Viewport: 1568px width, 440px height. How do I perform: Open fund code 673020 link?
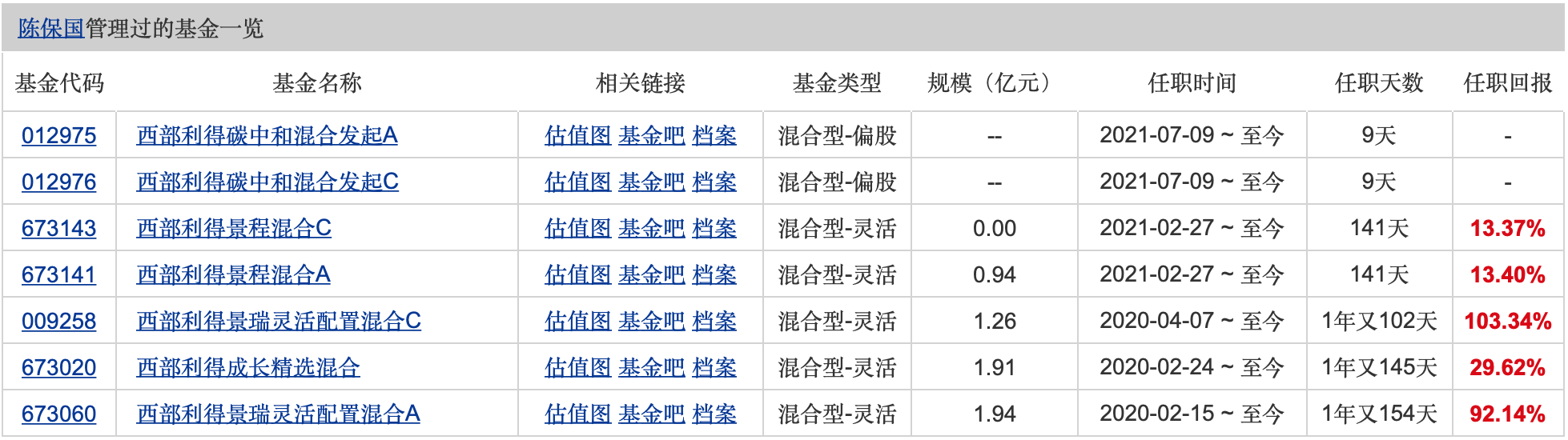coord(58,367)
